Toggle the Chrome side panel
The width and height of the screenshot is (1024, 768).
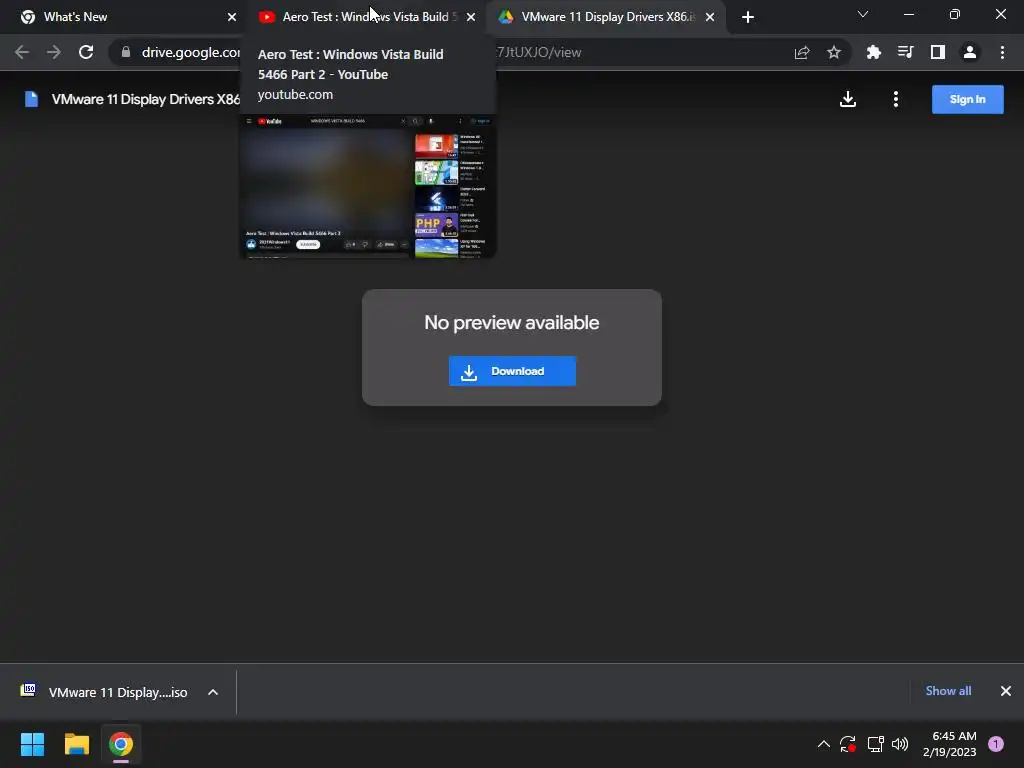pyautogui.click(x=938, y=52)
